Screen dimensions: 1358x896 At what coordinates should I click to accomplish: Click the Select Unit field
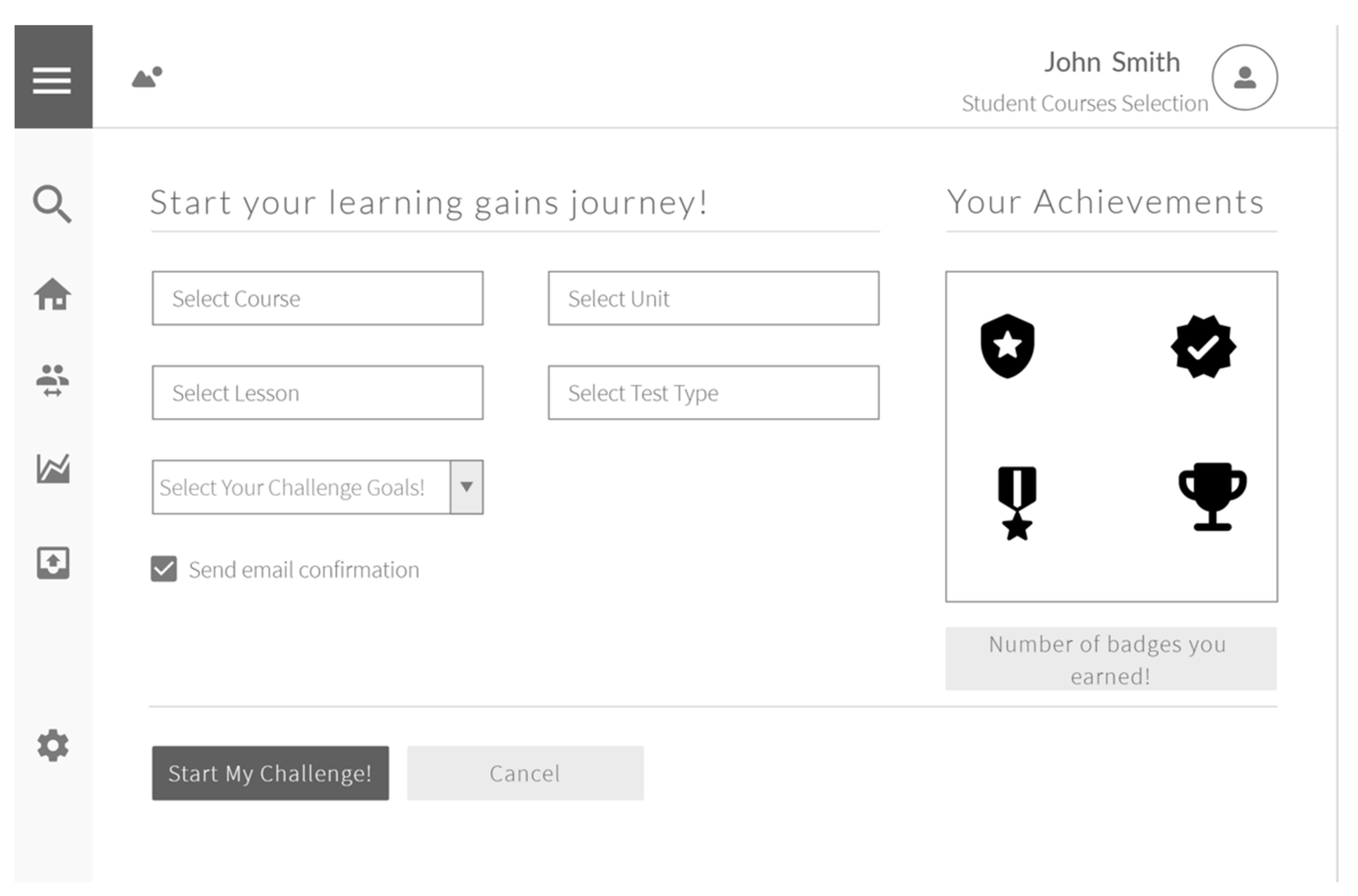tap(713, 298)
